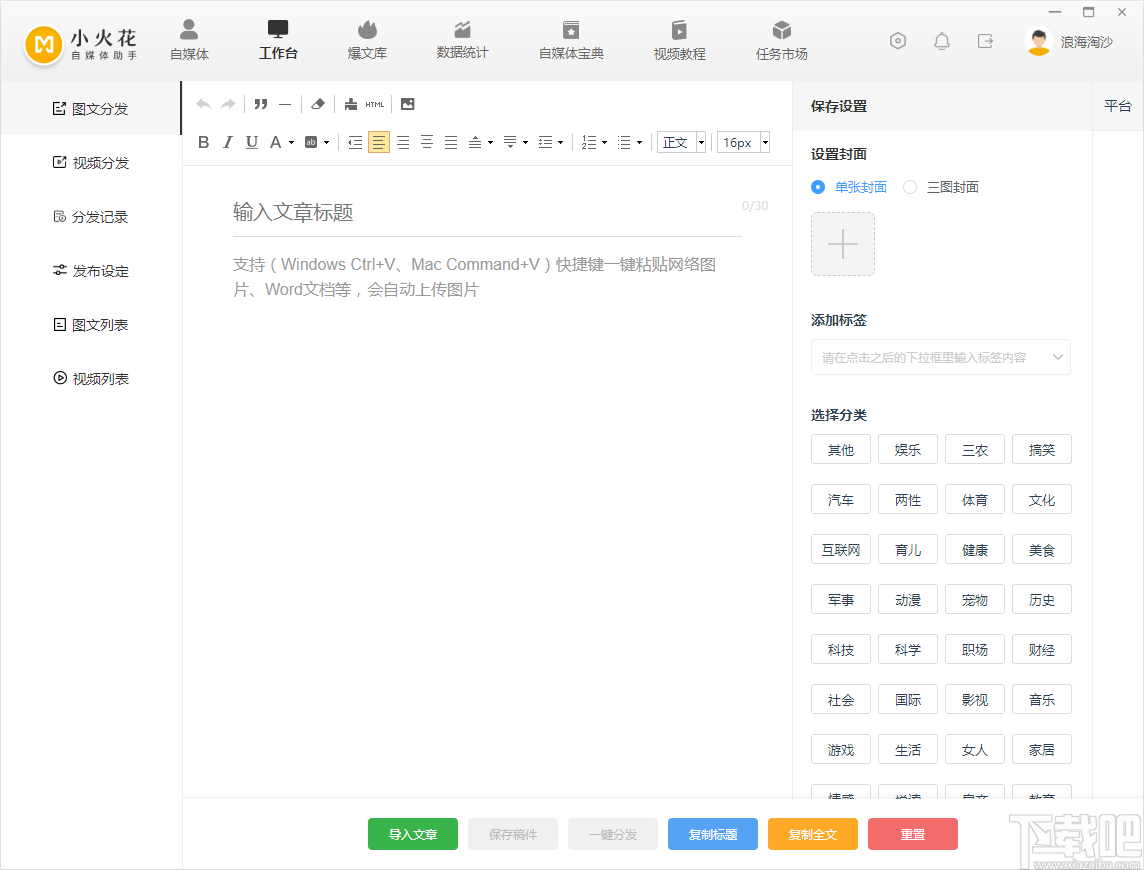Select the 单张封面 radio button
1144x870 pixels.
(818, 187)
